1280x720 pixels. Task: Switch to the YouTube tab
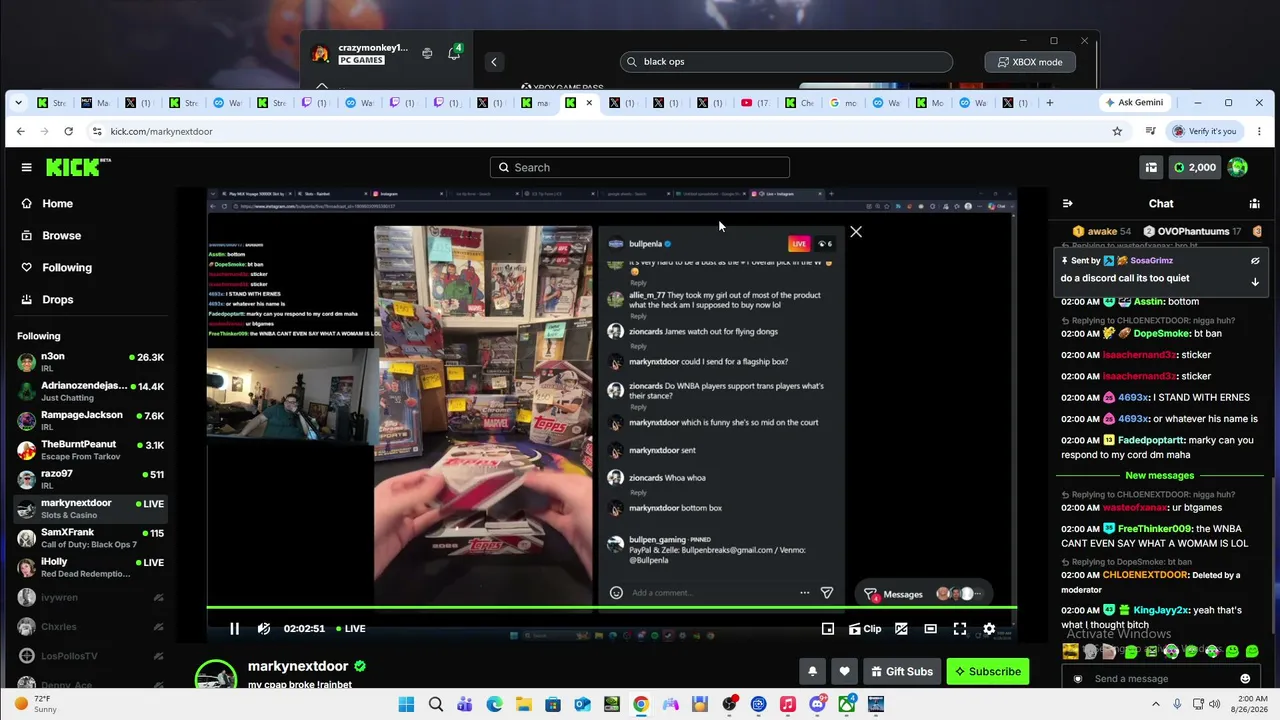pyautogui.click(x=755, y=103)
